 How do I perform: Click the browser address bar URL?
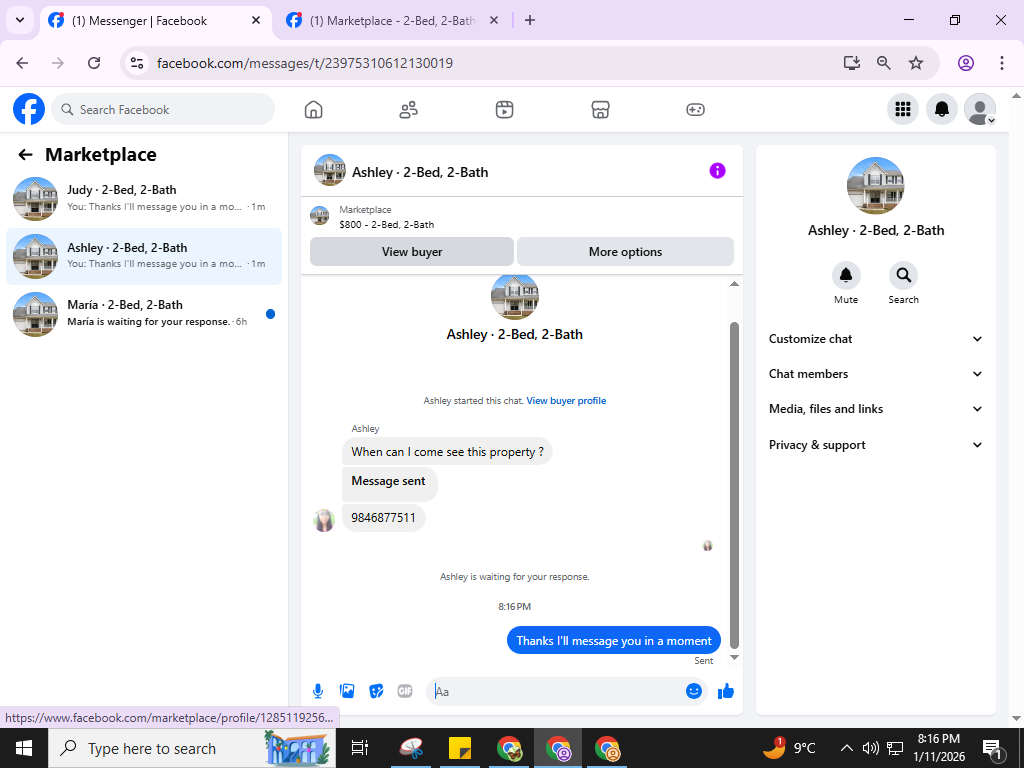pyautogui.click(x=304, y=63)
